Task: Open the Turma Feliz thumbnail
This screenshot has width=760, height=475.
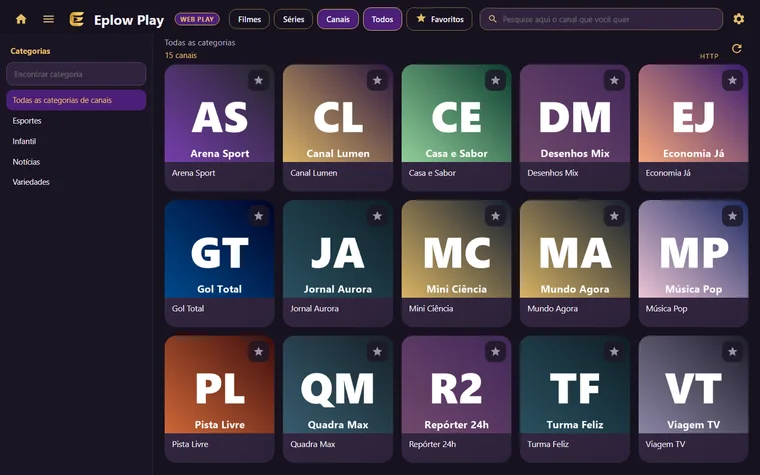Action: pos(575,385)
